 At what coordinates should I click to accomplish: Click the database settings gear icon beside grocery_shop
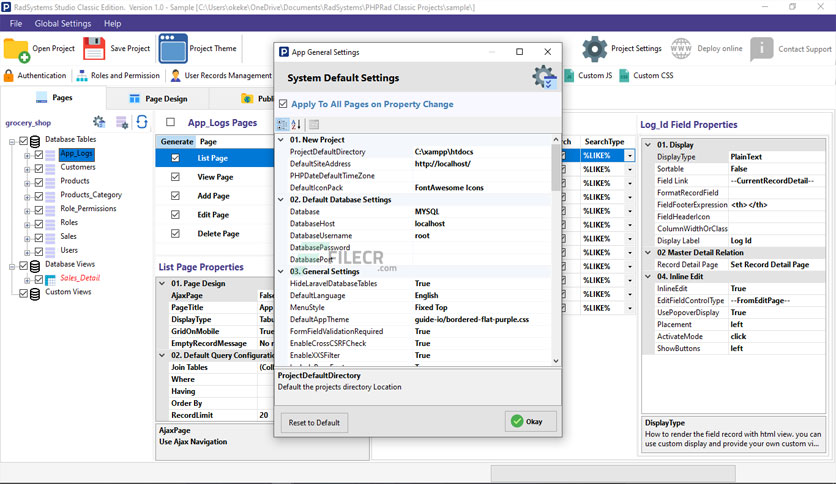coord(99,122)
